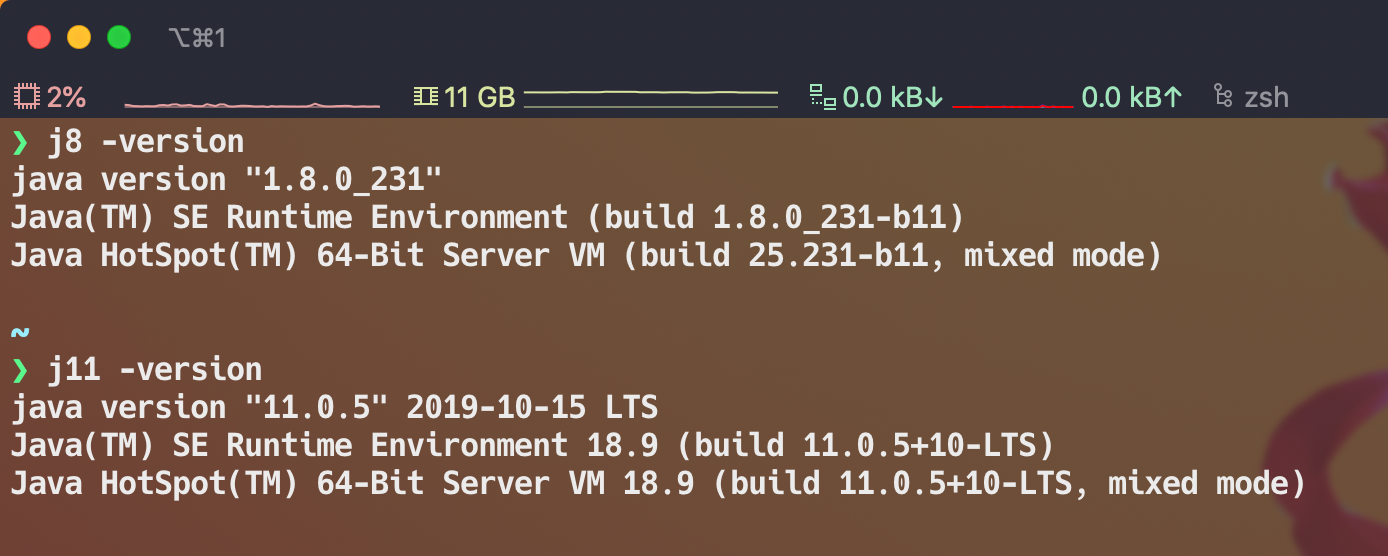The height and width of the screenshot is (556, 1388).
Task: Close the terminal window with red button
Action: click(39, 38)
